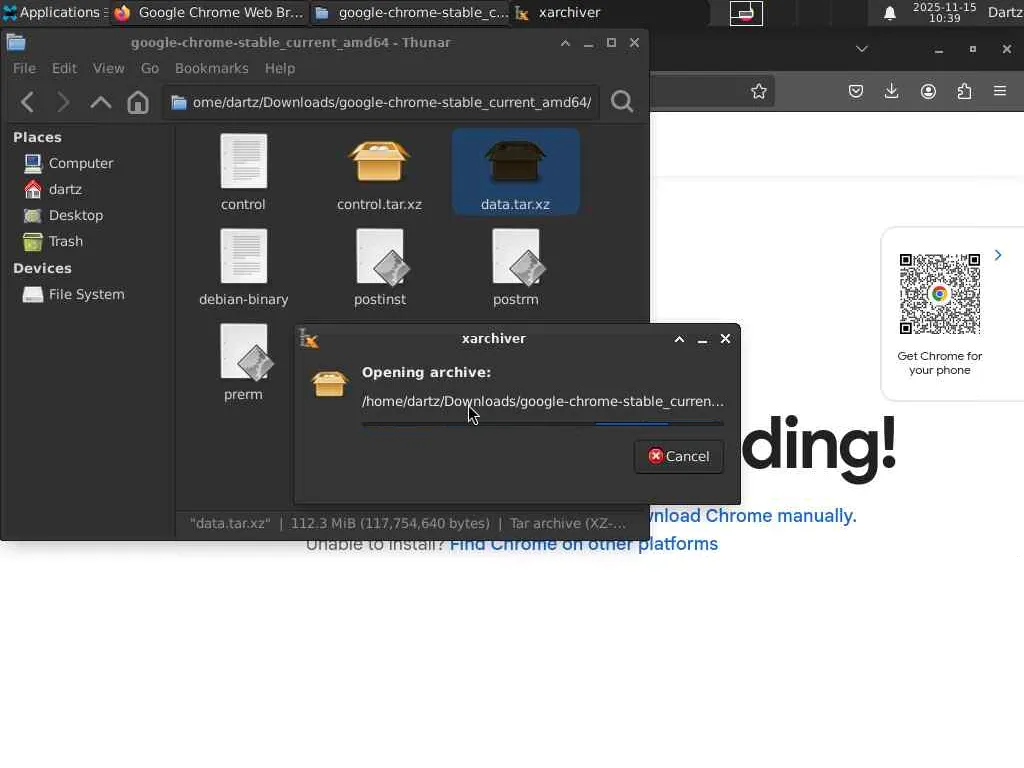
Task: Go forward in Thunar navigation
Action: (63, 103)
